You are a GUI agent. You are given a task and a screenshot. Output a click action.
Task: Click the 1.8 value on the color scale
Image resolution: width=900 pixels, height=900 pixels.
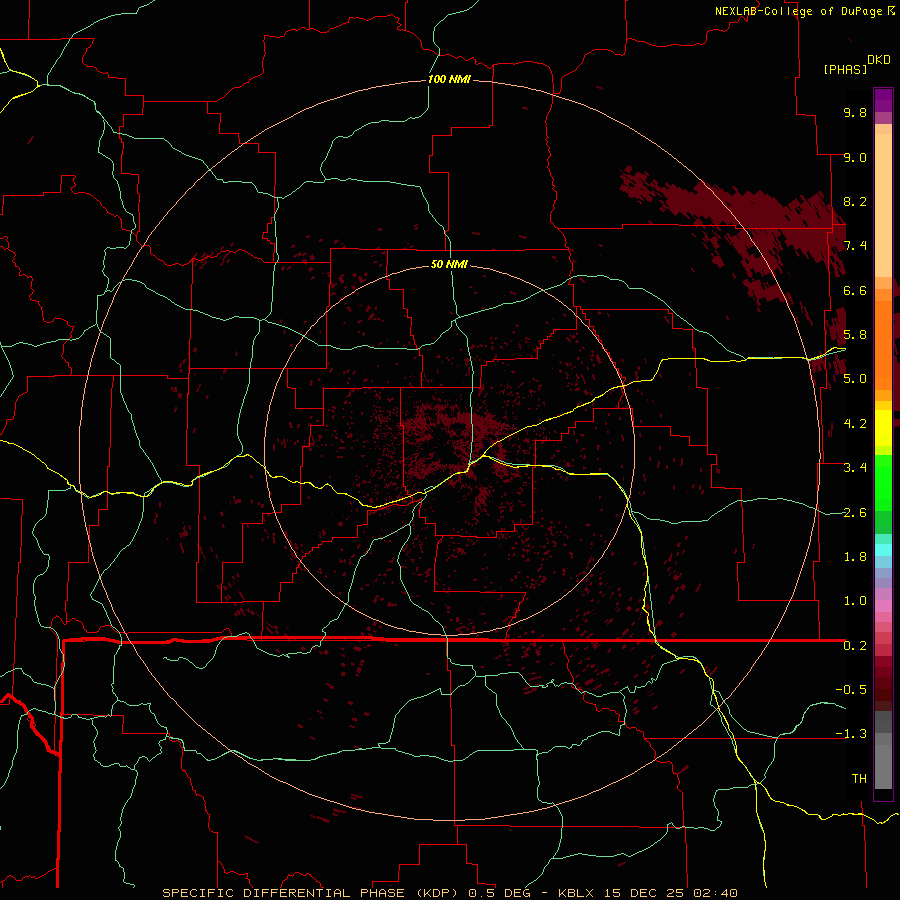click(855, 557)
